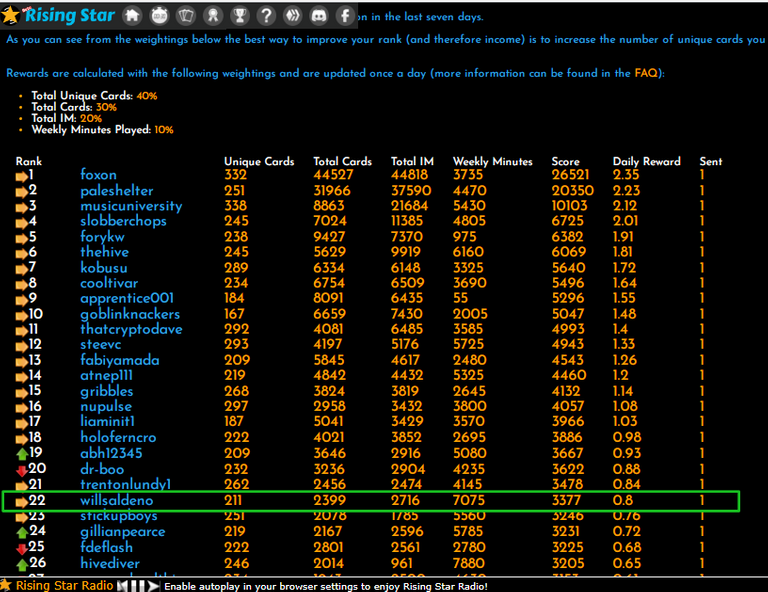Skip to next radio track
Viewport: 768px width, 592px height.
click(x=153, y=586)
